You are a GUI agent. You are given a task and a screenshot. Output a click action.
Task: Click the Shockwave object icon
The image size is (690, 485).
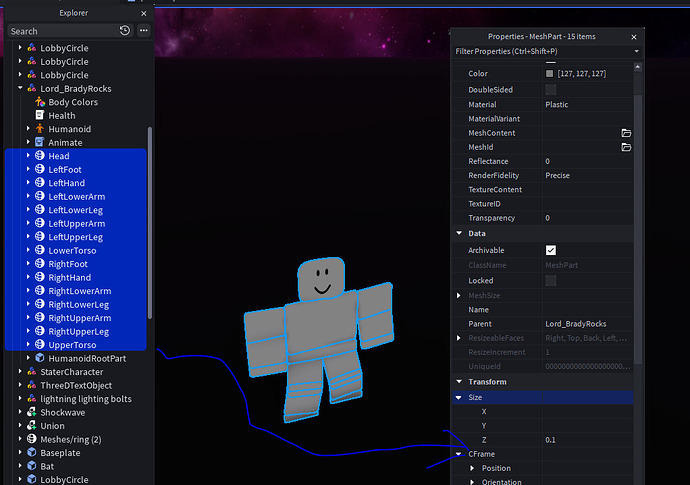(32, 412)
